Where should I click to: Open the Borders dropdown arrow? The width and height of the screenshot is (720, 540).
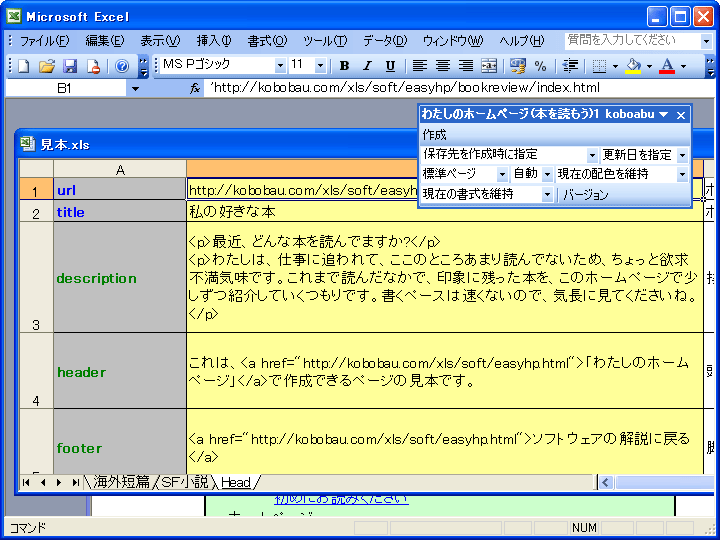pos(615,66)
